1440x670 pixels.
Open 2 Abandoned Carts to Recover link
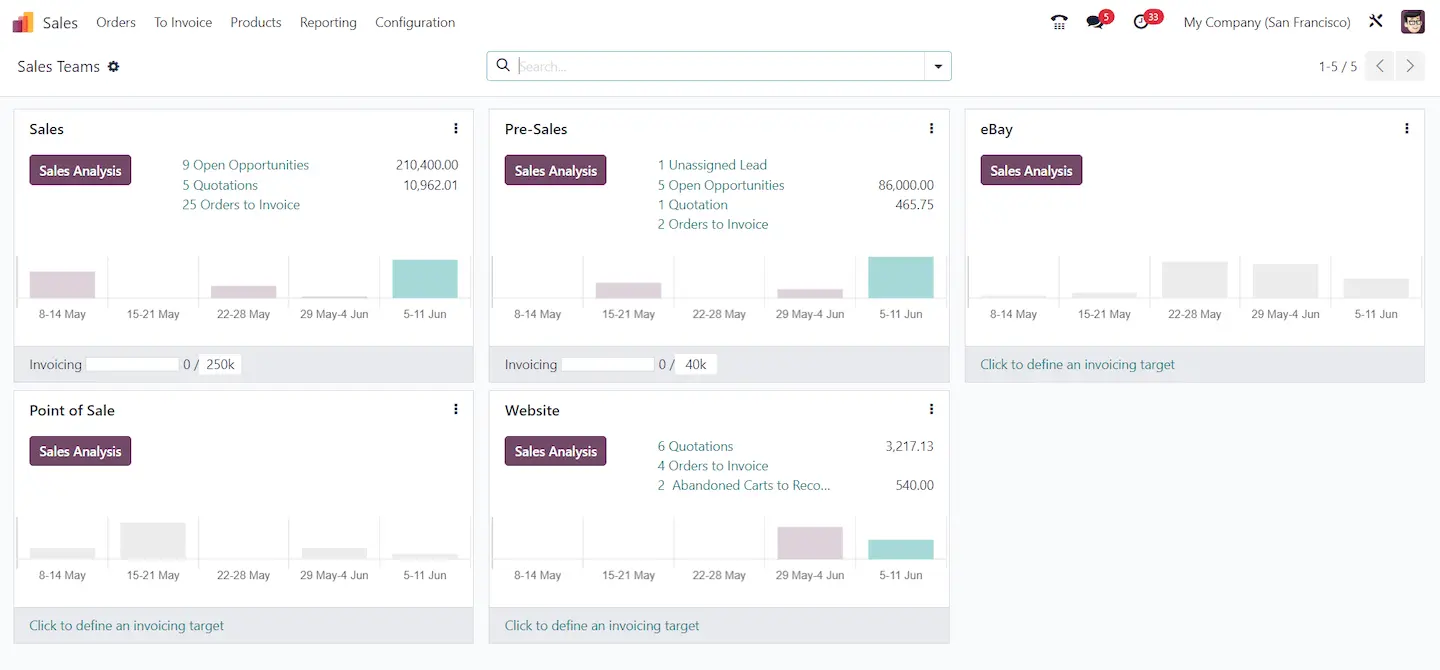tap(744, 486)
